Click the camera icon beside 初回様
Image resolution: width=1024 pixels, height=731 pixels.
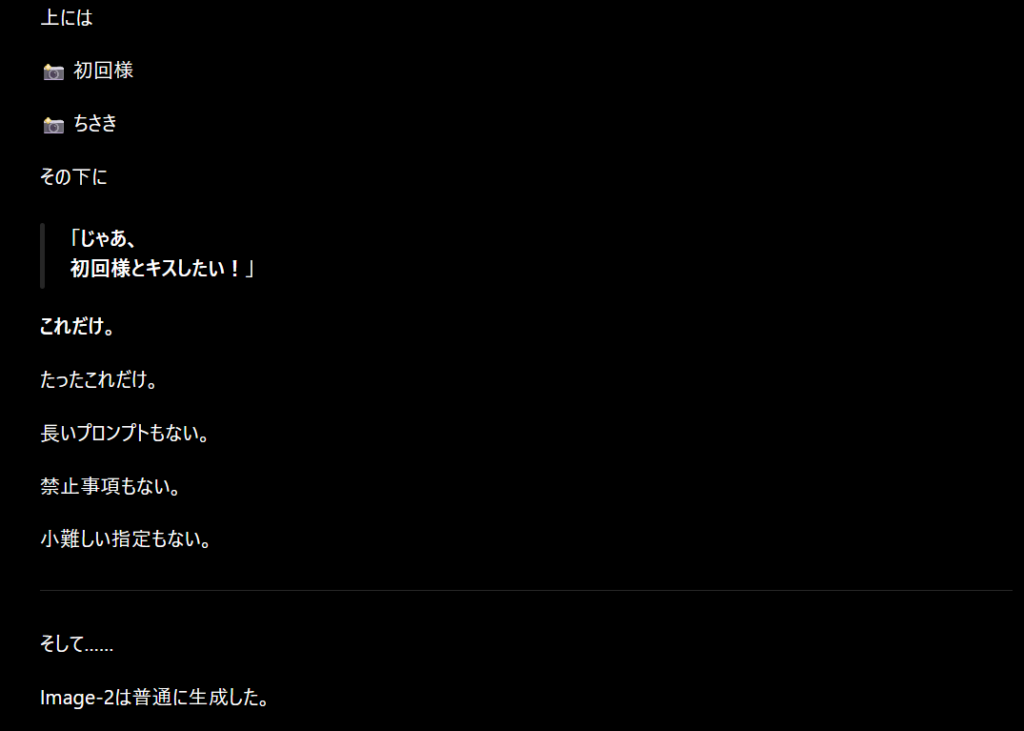pyautogui.click(x=54, y=71)
